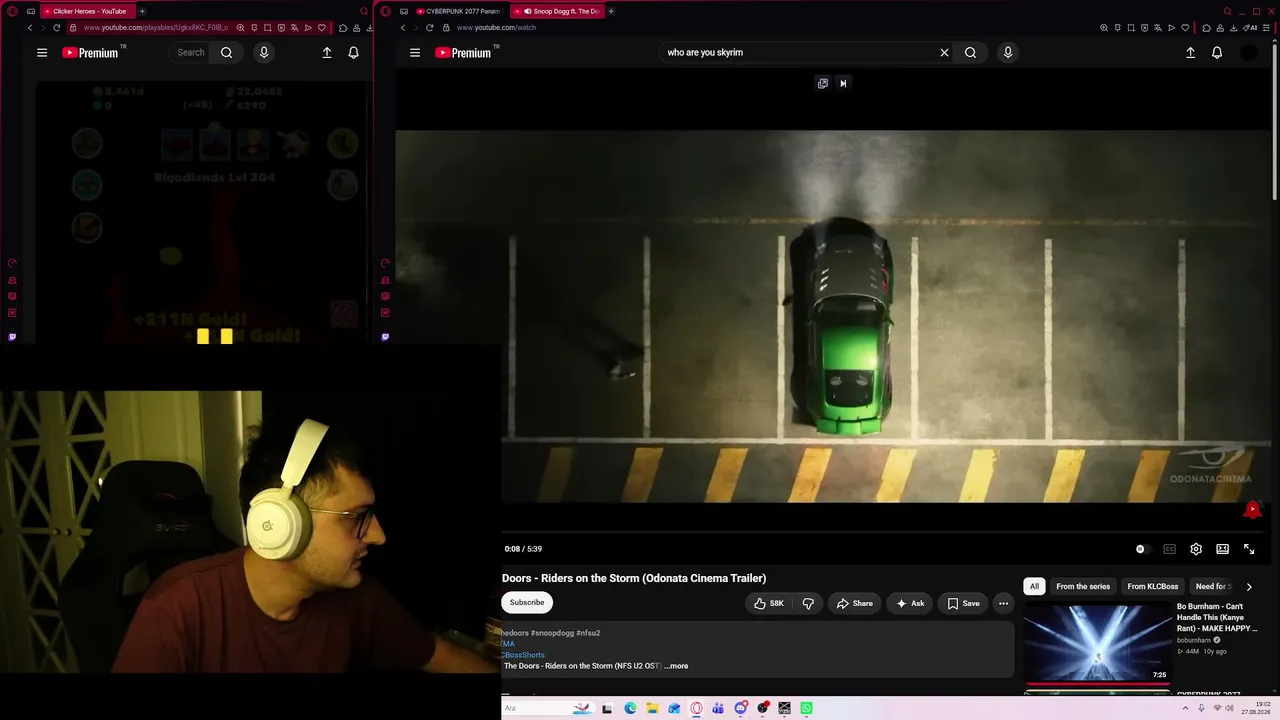The height and width of the screenshot is (720, 1280).
Task: Submit search in right YouTube window
Action: pos(970,53)
